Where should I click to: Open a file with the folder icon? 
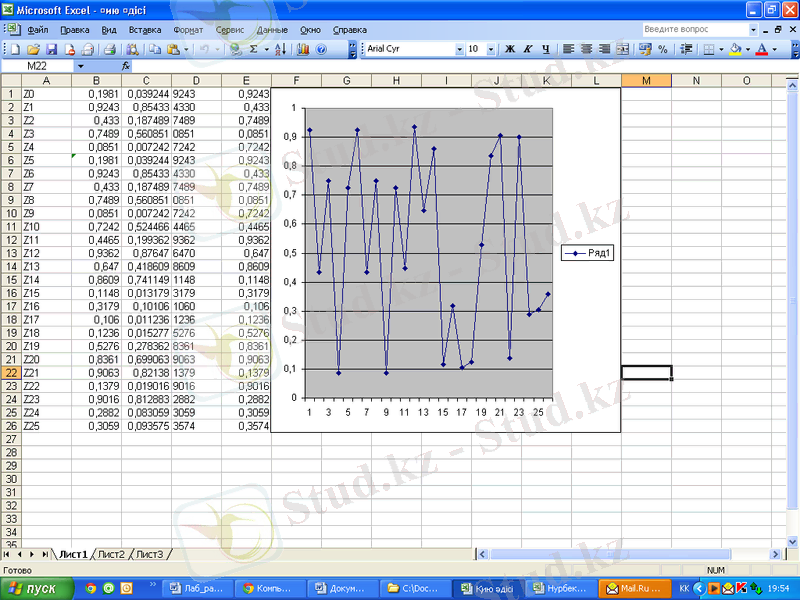33,48
